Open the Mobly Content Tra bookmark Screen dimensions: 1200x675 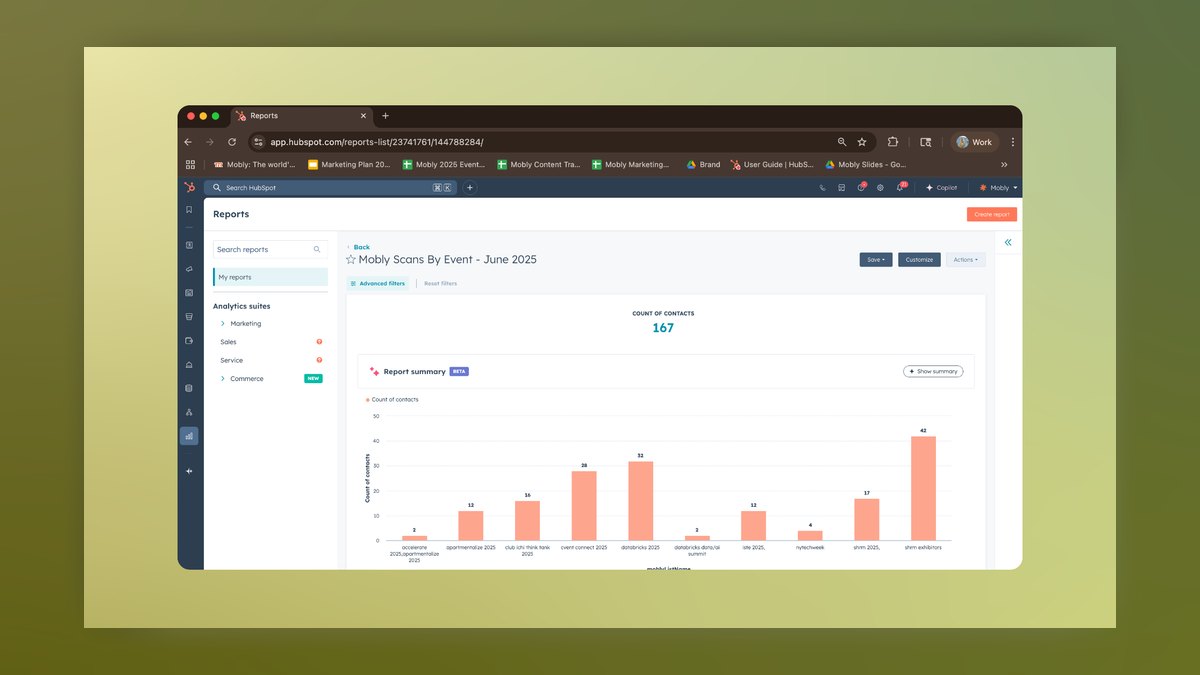538,165
